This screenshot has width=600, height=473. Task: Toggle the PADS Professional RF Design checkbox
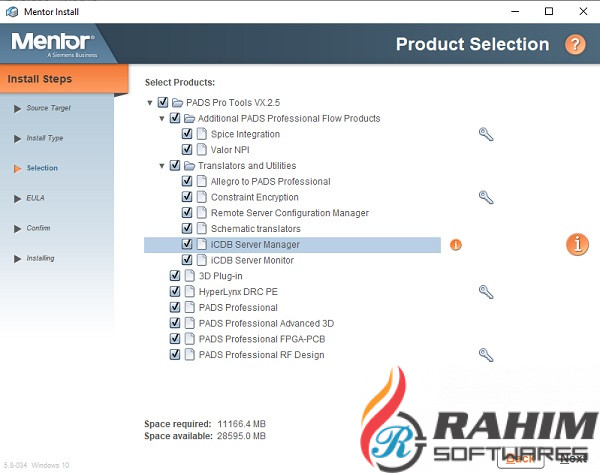(175, 354)
